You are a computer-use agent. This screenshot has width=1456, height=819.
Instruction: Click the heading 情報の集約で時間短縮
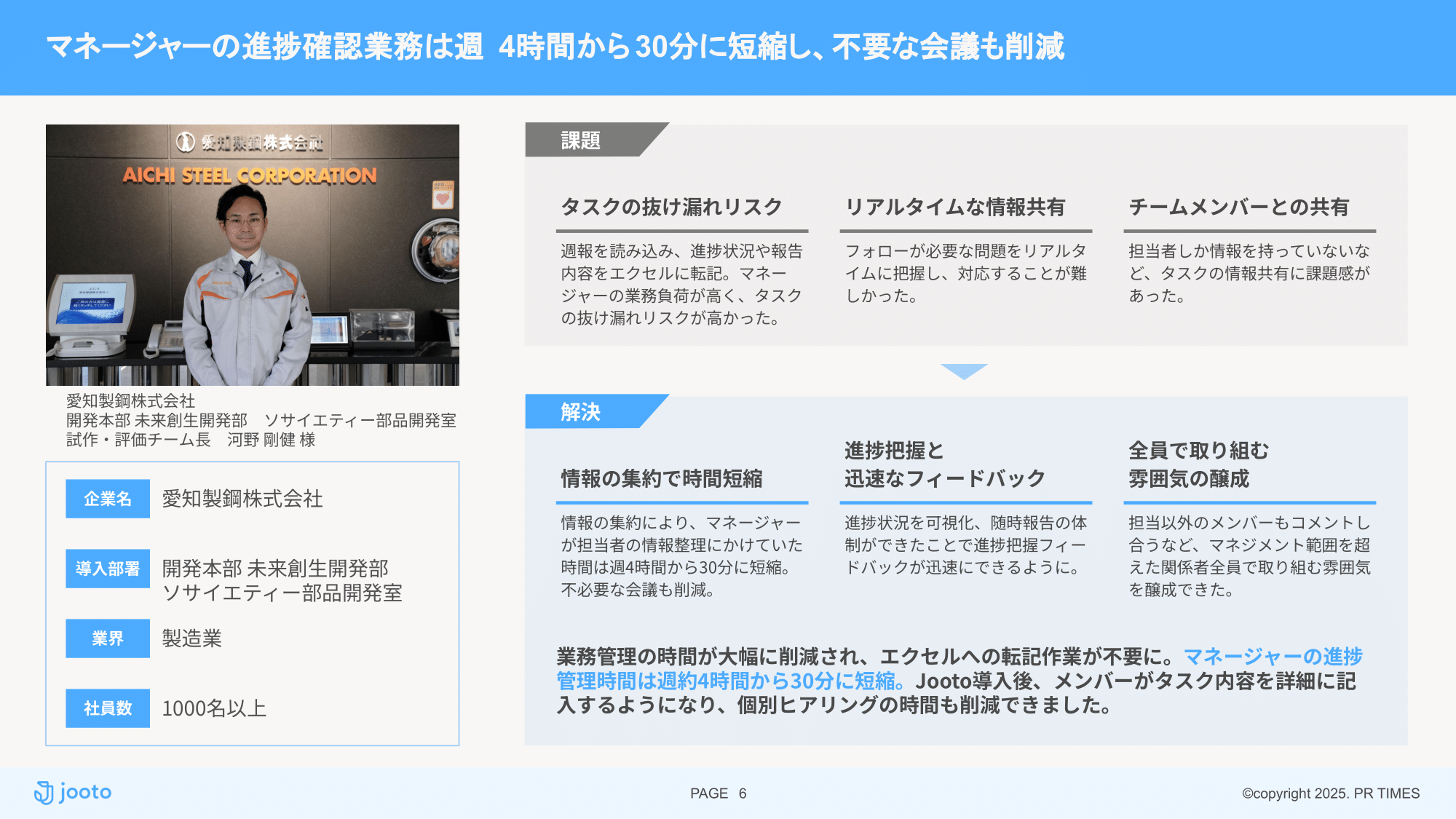[662, 478]
